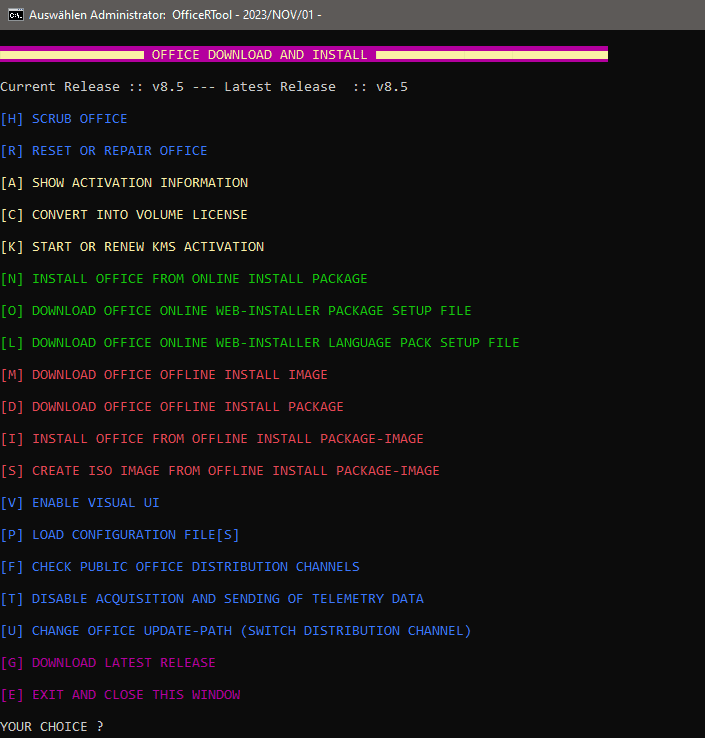Choose INSTALL OFFICE FROM ONLINE INSTALL PACKAGE
Viewport: 705px width, 738px height.
(x=199, y=279)
